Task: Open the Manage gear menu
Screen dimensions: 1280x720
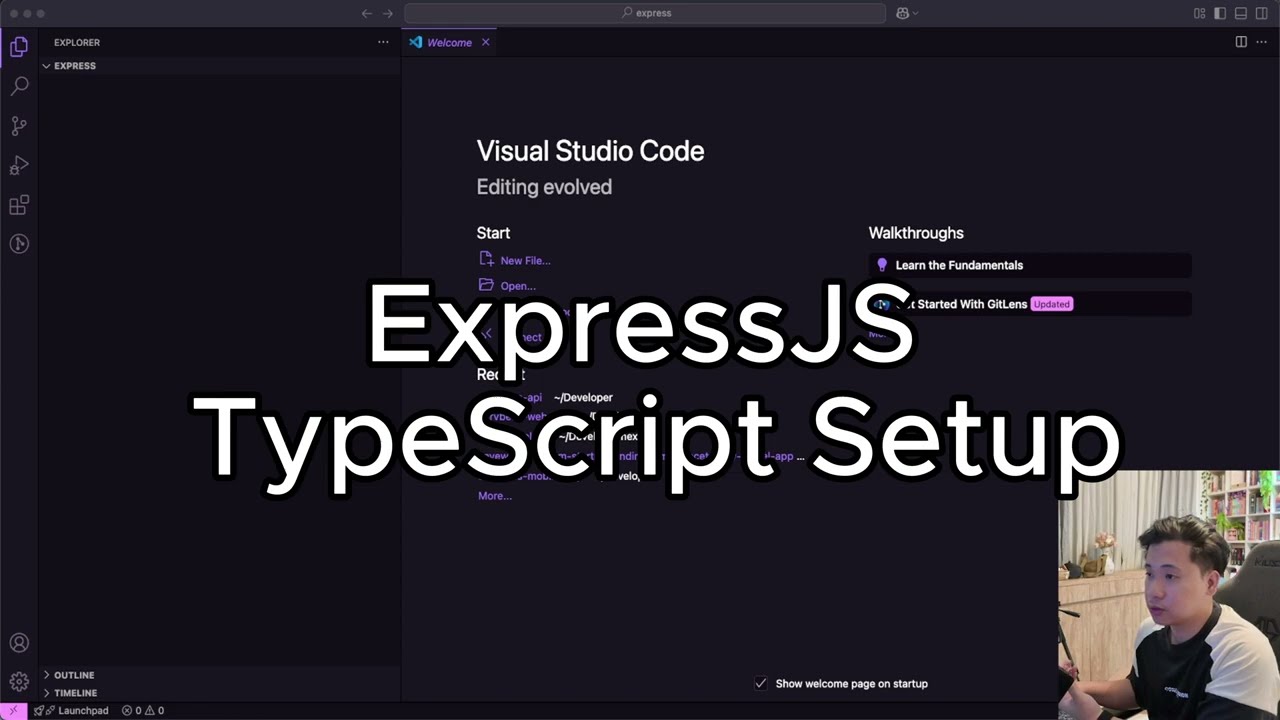Action: [19, 682]
